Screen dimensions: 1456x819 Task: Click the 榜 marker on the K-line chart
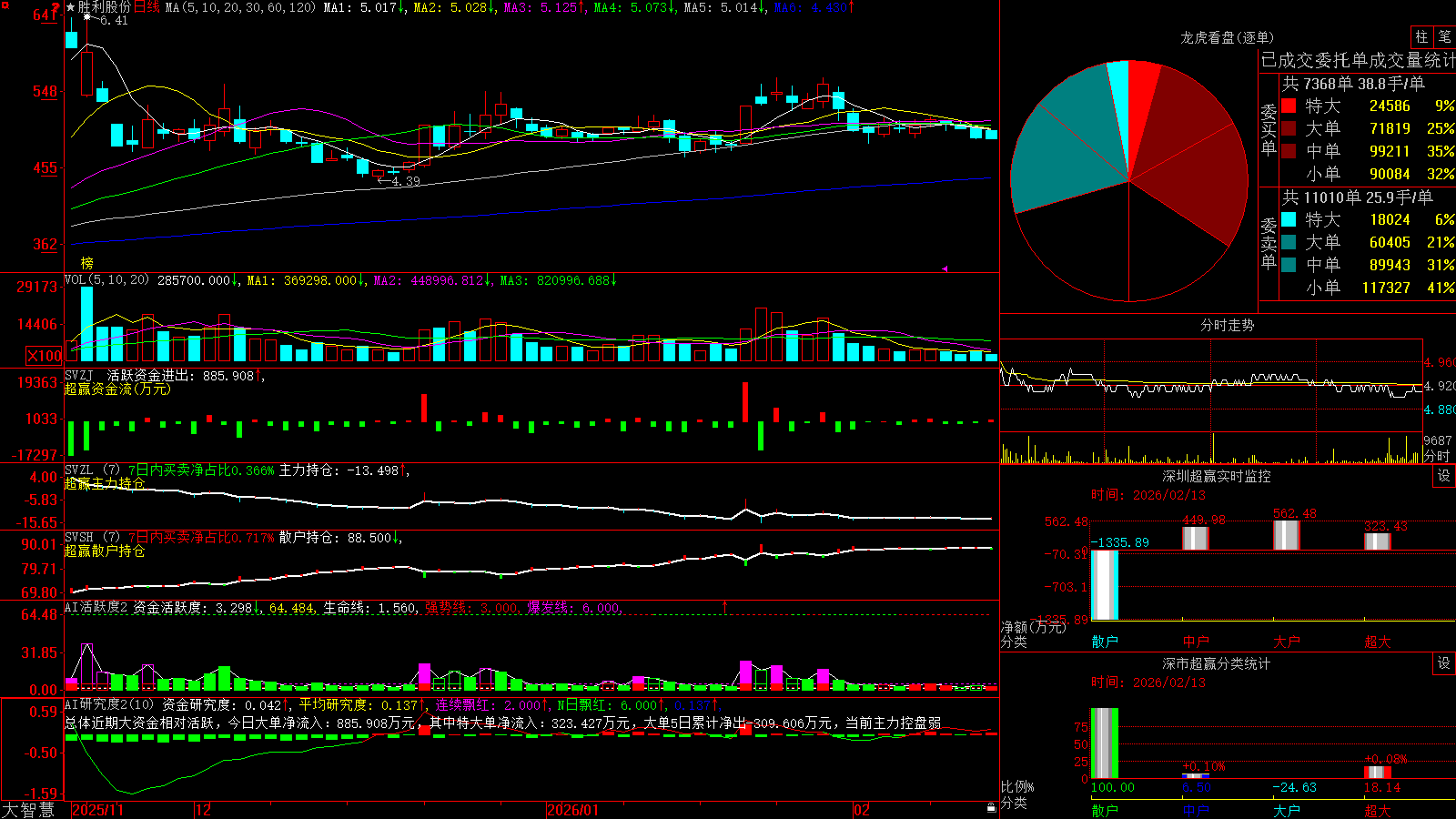point(87,263)
